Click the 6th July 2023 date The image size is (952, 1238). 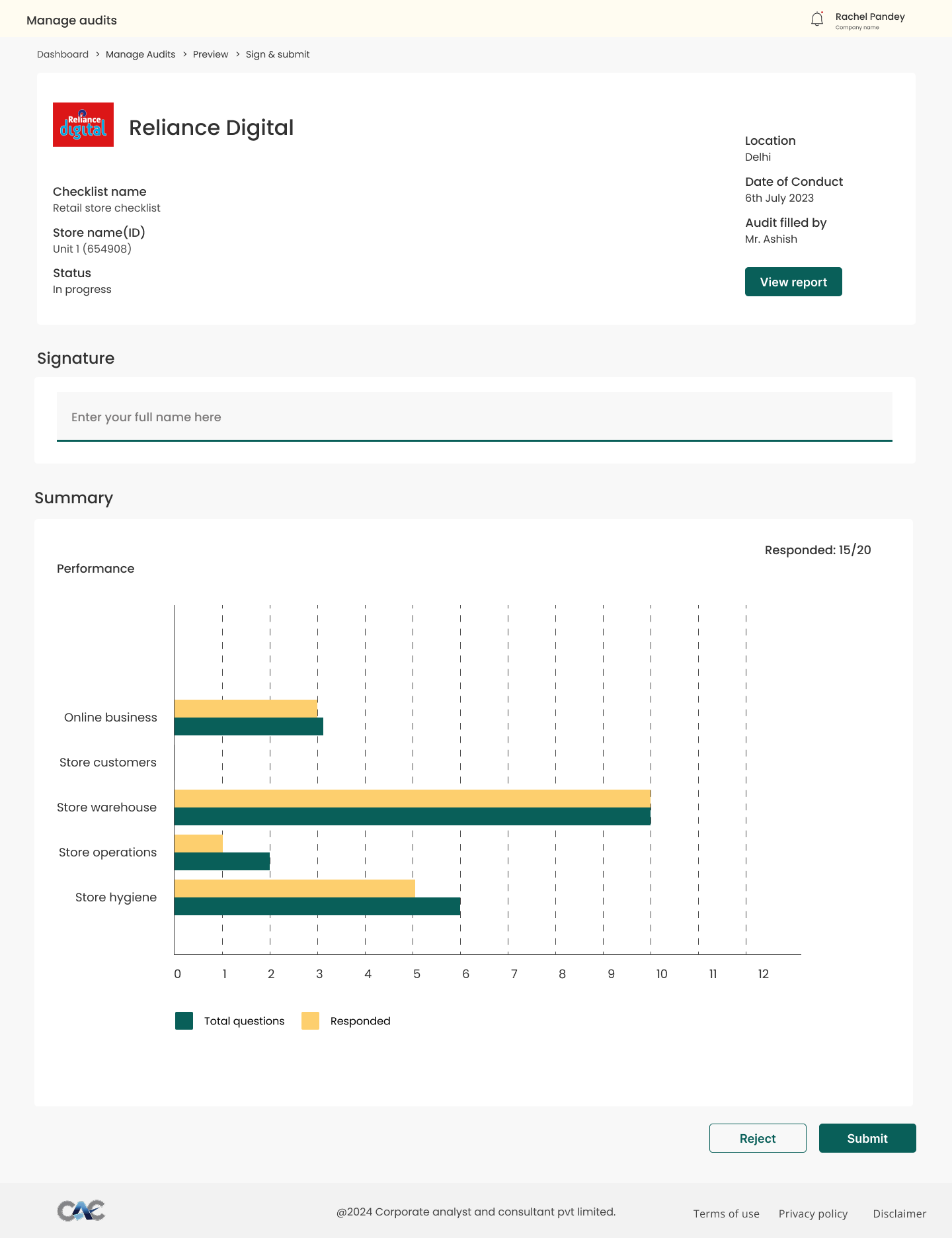pyautogui.click(x=779, y=198)
